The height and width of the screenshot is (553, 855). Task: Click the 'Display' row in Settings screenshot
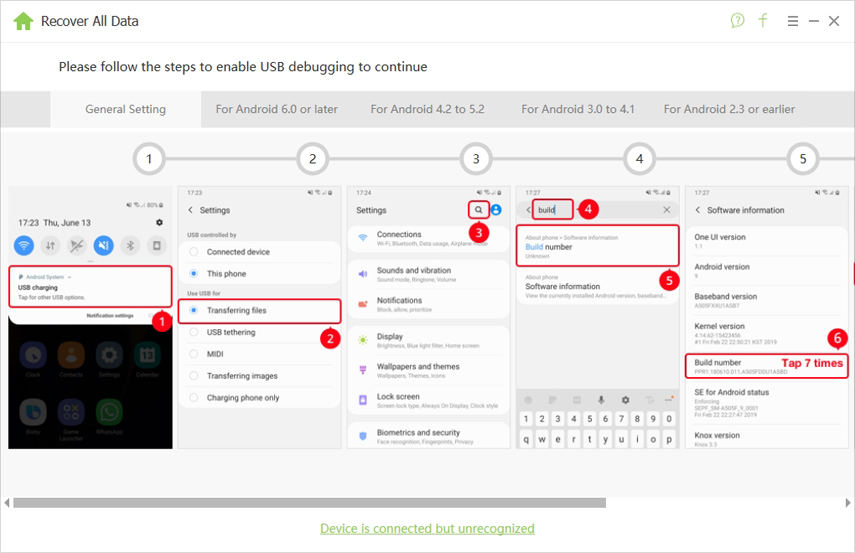click(x=429, y=340)
